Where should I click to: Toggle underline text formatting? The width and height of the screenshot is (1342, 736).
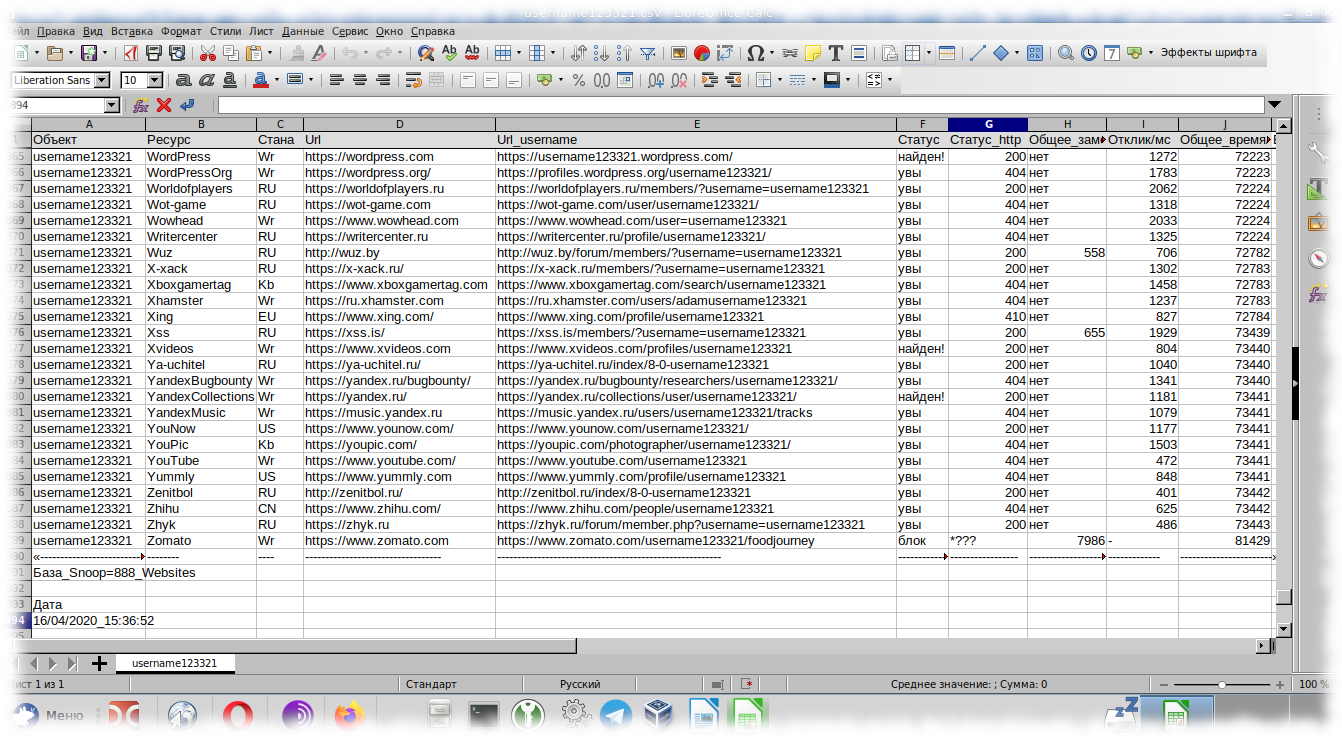(230, 80)
